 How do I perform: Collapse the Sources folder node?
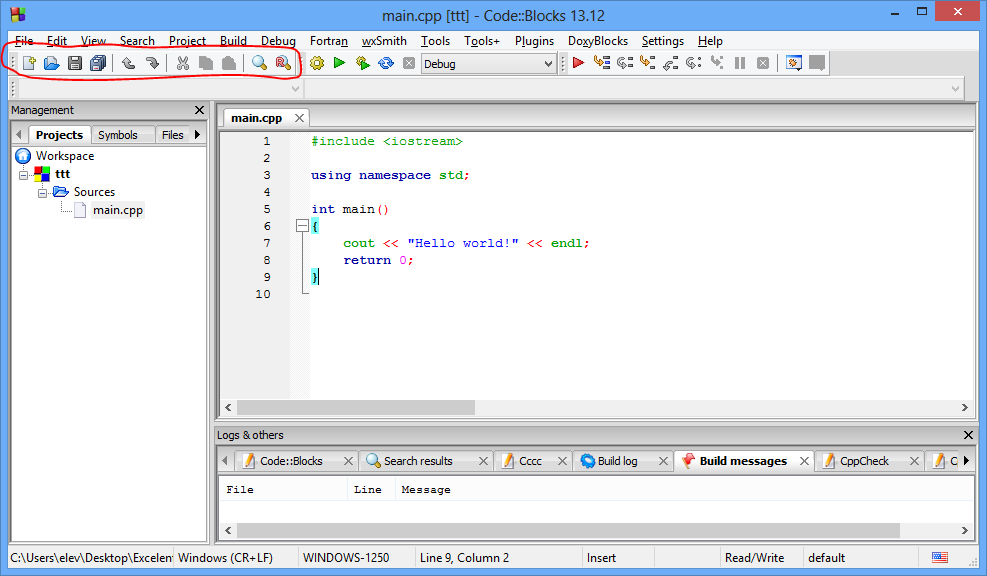click(42, 192)
